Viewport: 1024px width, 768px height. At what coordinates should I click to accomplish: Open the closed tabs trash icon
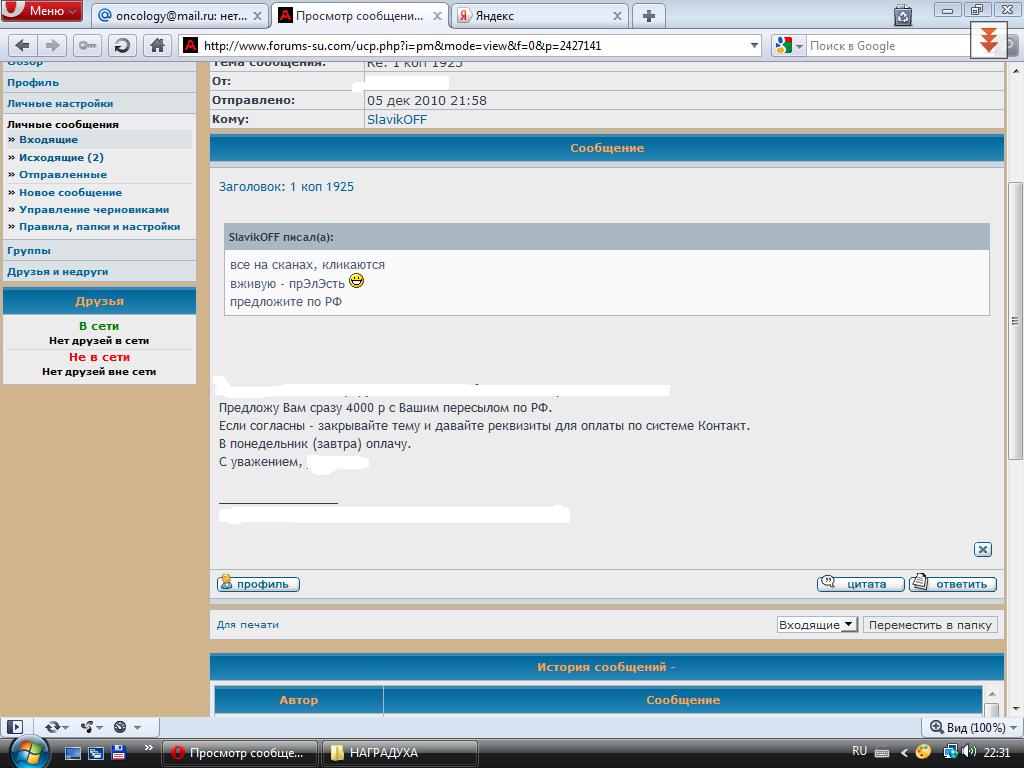tap(903, 14)
